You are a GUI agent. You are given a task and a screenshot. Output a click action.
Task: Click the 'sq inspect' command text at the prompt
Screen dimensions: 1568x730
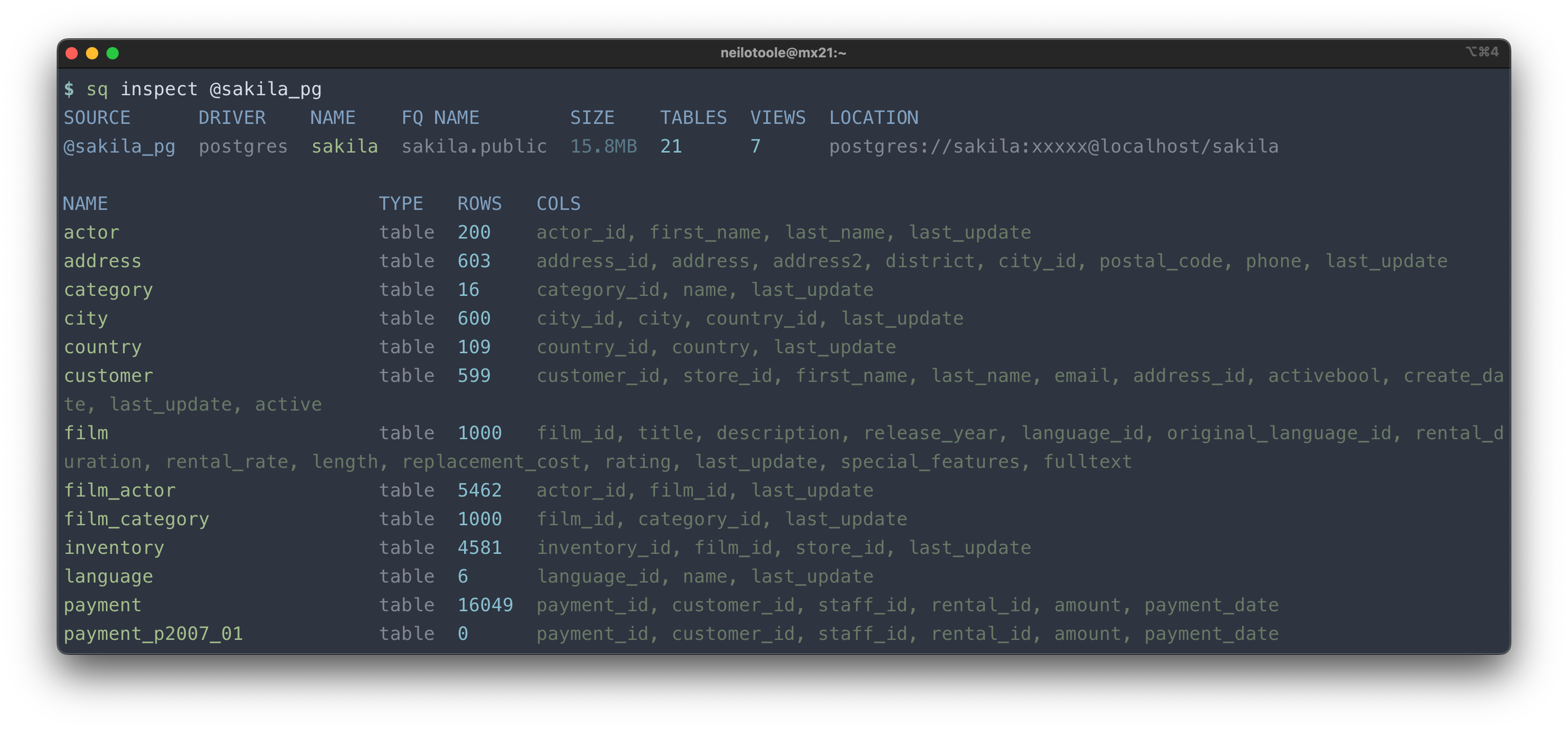142,89
